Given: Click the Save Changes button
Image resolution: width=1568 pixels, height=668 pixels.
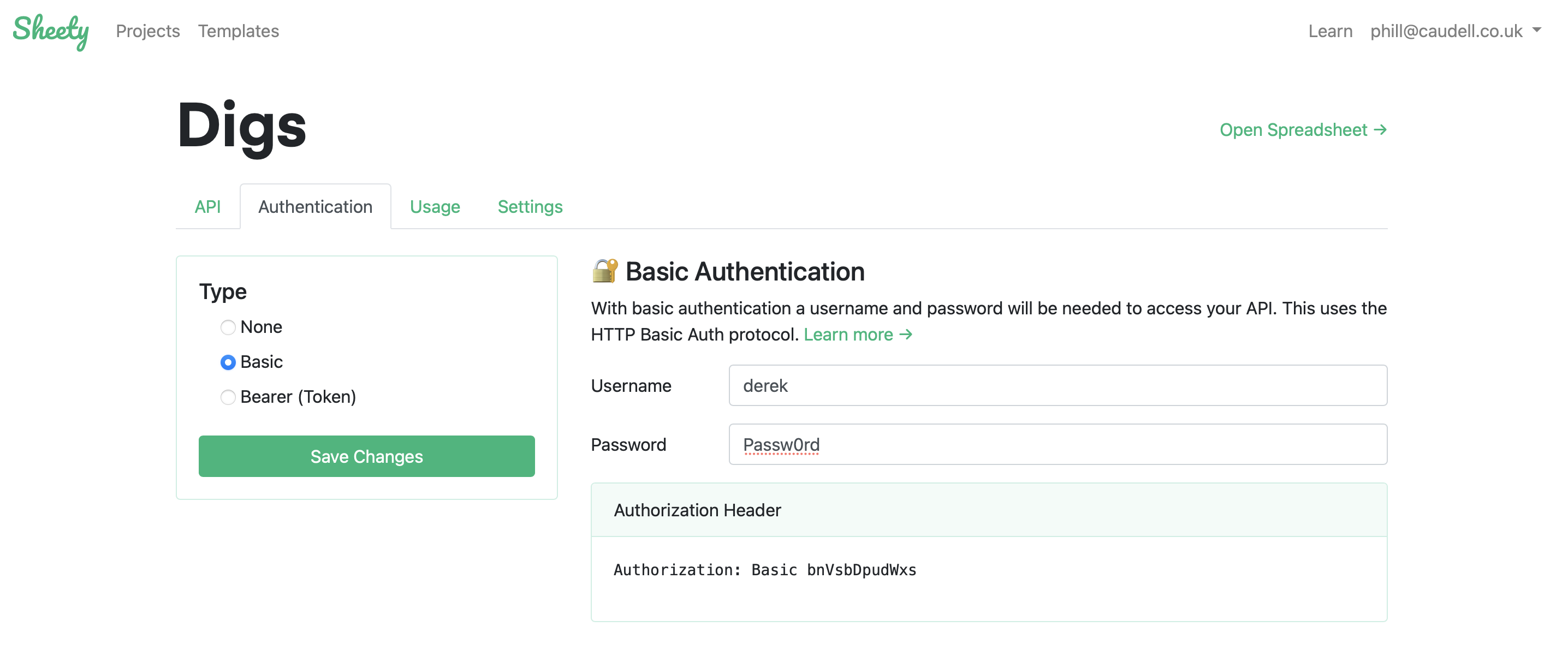Looking at the screenshot, I should 366,456.
